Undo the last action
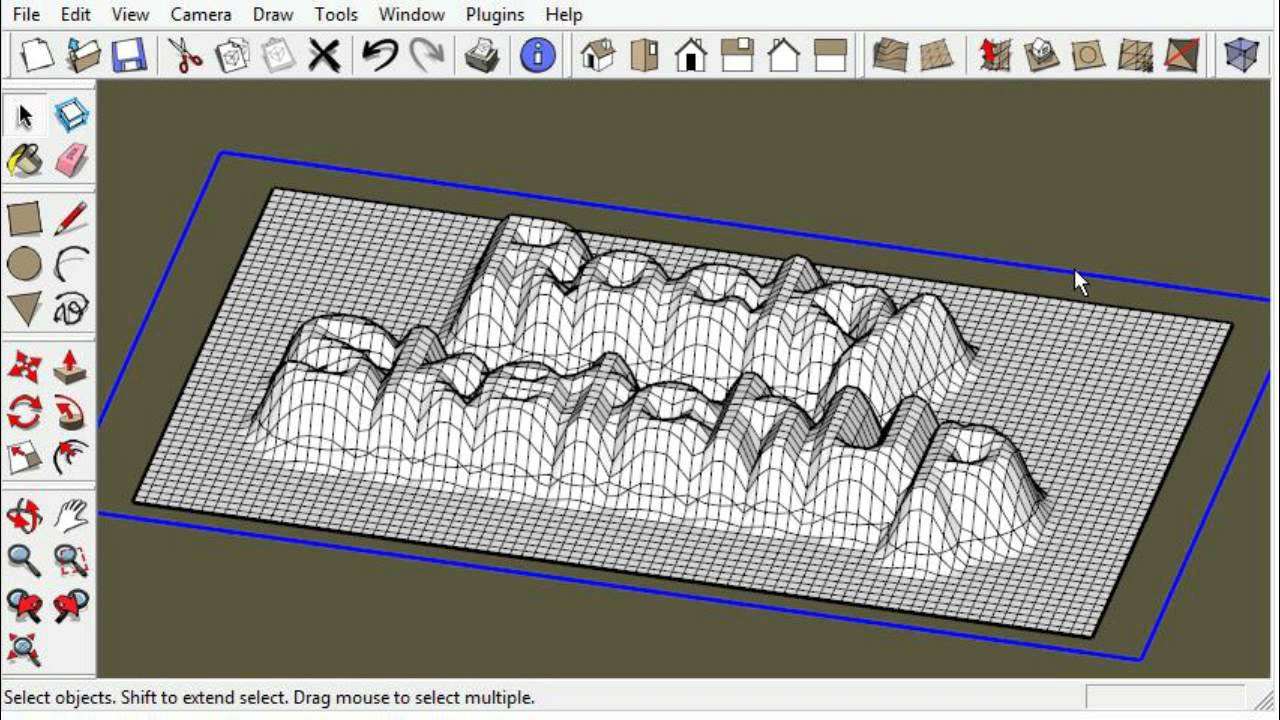This screenshot has height=720, width=1280. pyautogui.click(x=380, y=55)
